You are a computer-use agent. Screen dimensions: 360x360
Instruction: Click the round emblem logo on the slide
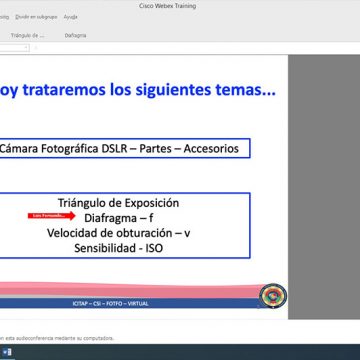(x=273, y=295)
